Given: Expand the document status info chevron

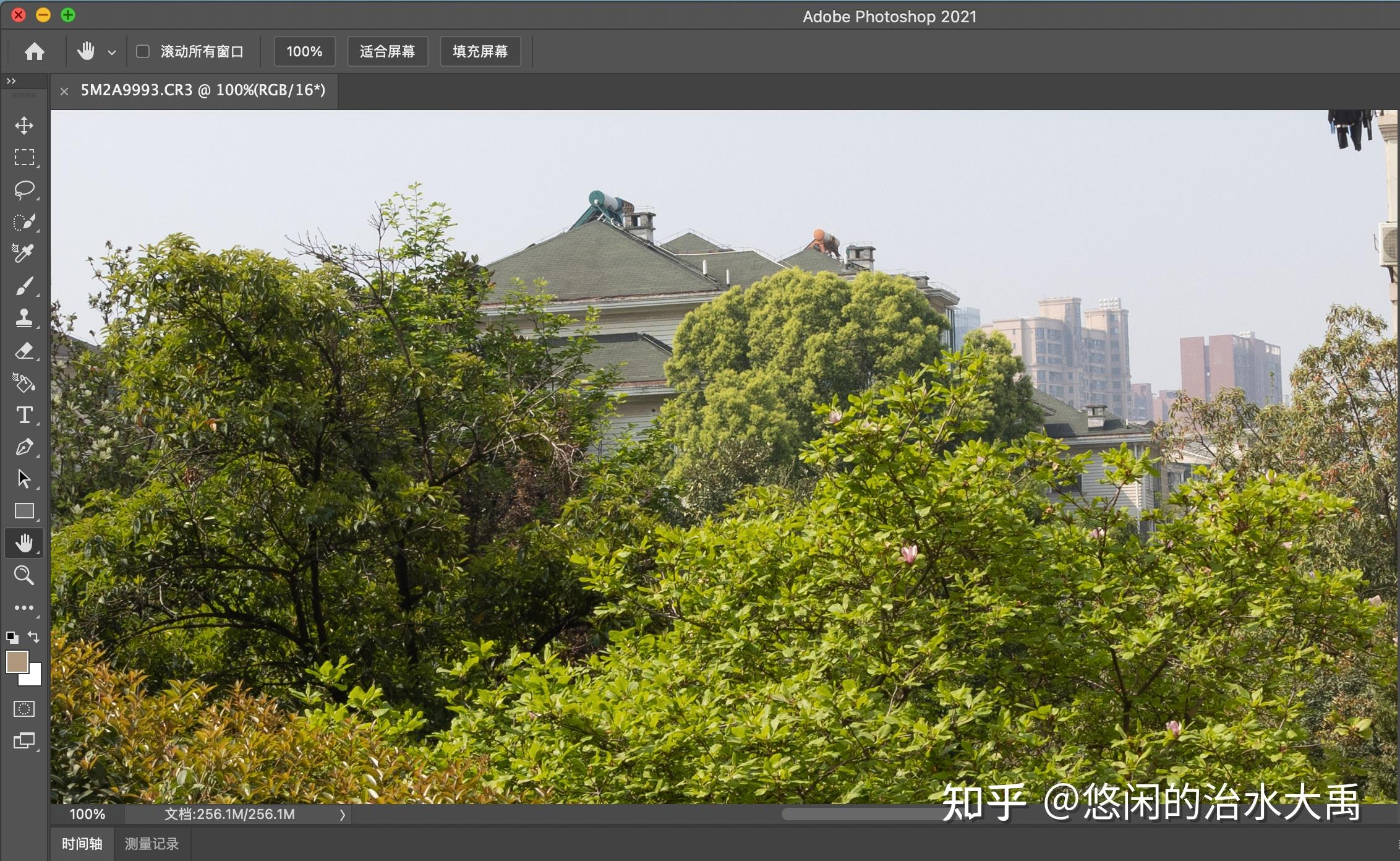Looking at the screenshot, I should click(342, 815).
